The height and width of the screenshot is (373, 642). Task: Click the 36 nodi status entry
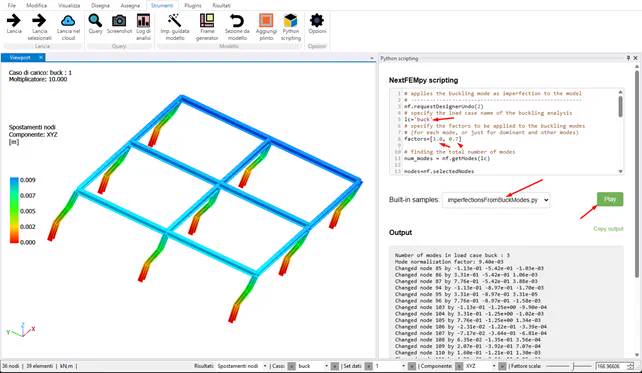click(11, 366)
